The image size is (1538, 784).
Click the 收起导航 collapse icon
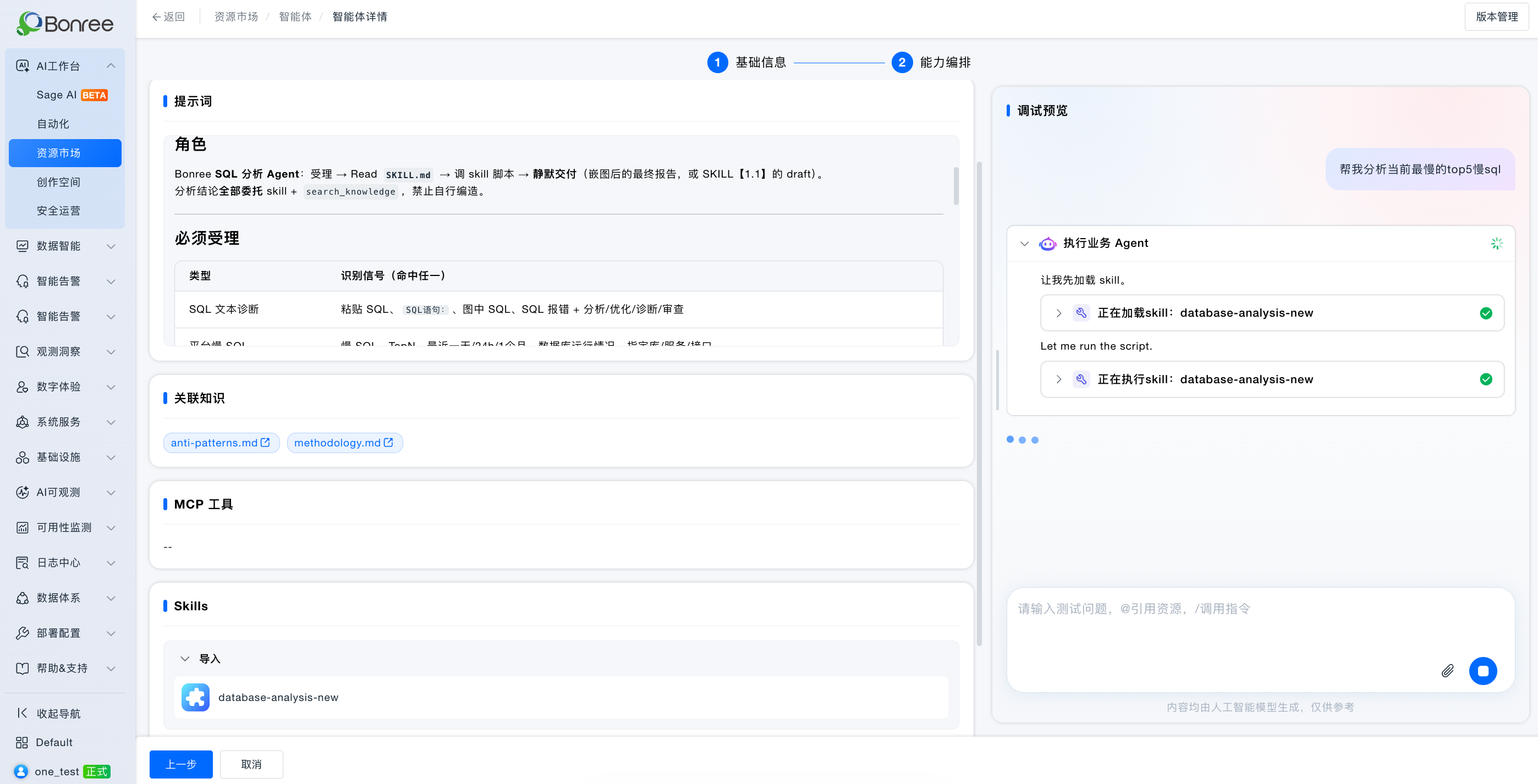(x=22, y=713)
